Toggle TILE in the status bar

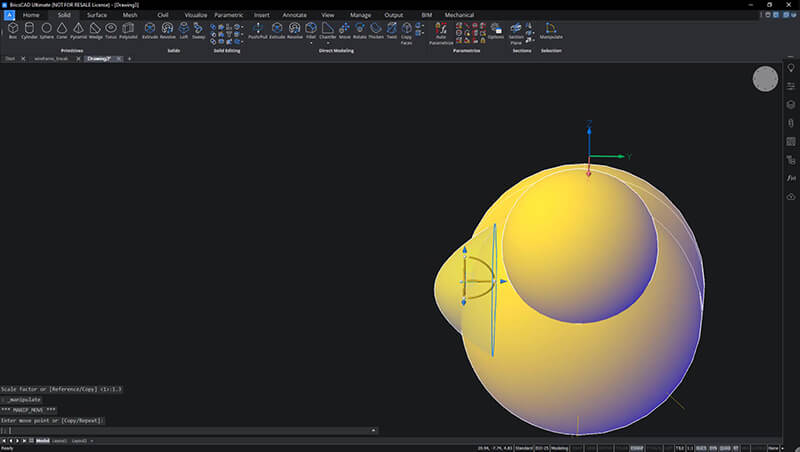680,448
